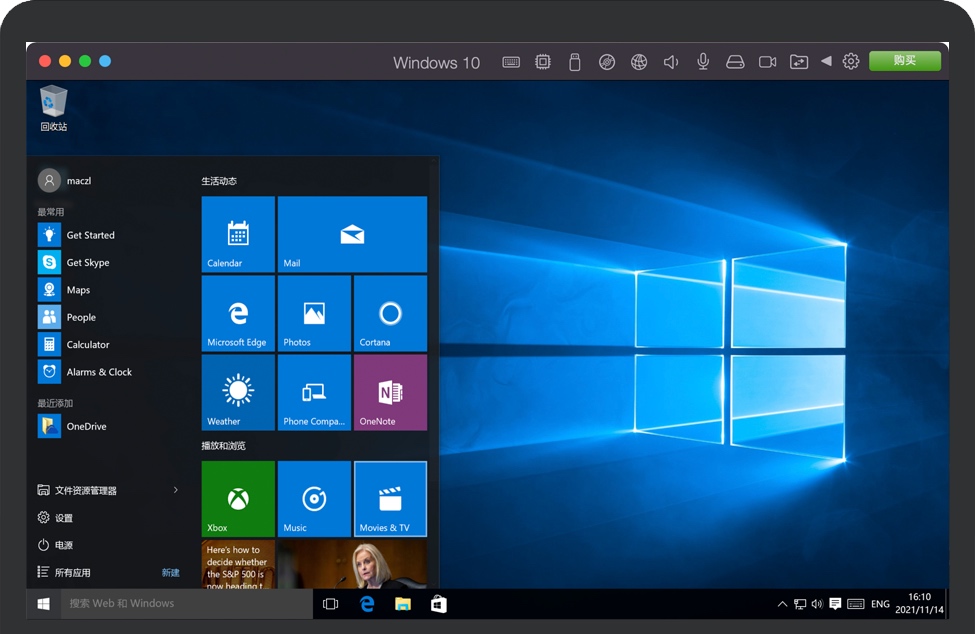Viewport: 975px width, 634px height.
Task: Click the Task View taskbar icon
Action: tap(330, 604)
